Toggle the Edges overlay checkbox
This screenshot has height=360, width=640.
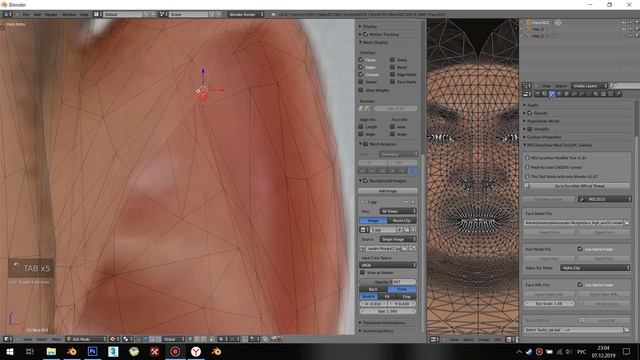click(x=361, y=67)
